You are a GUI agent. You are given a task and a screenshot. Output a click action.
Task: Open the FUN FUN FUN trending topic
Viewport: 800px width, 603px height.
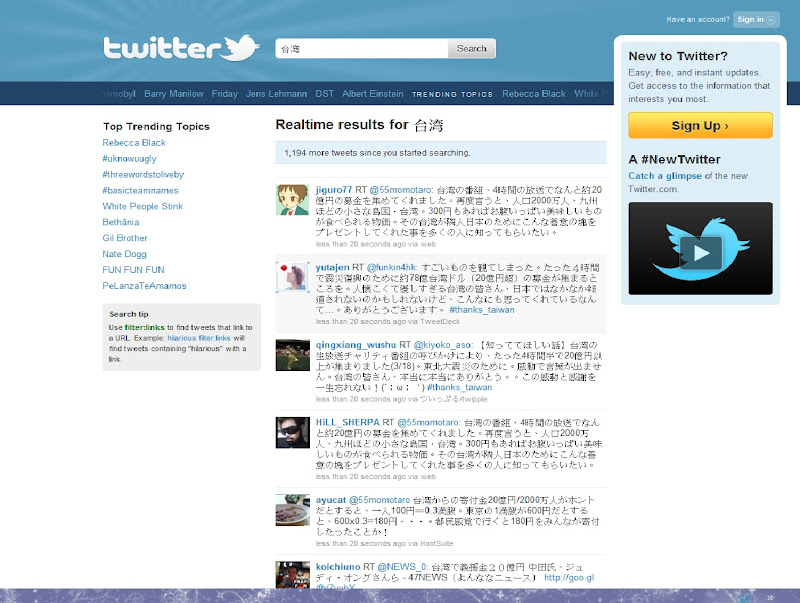pos(133,269)
